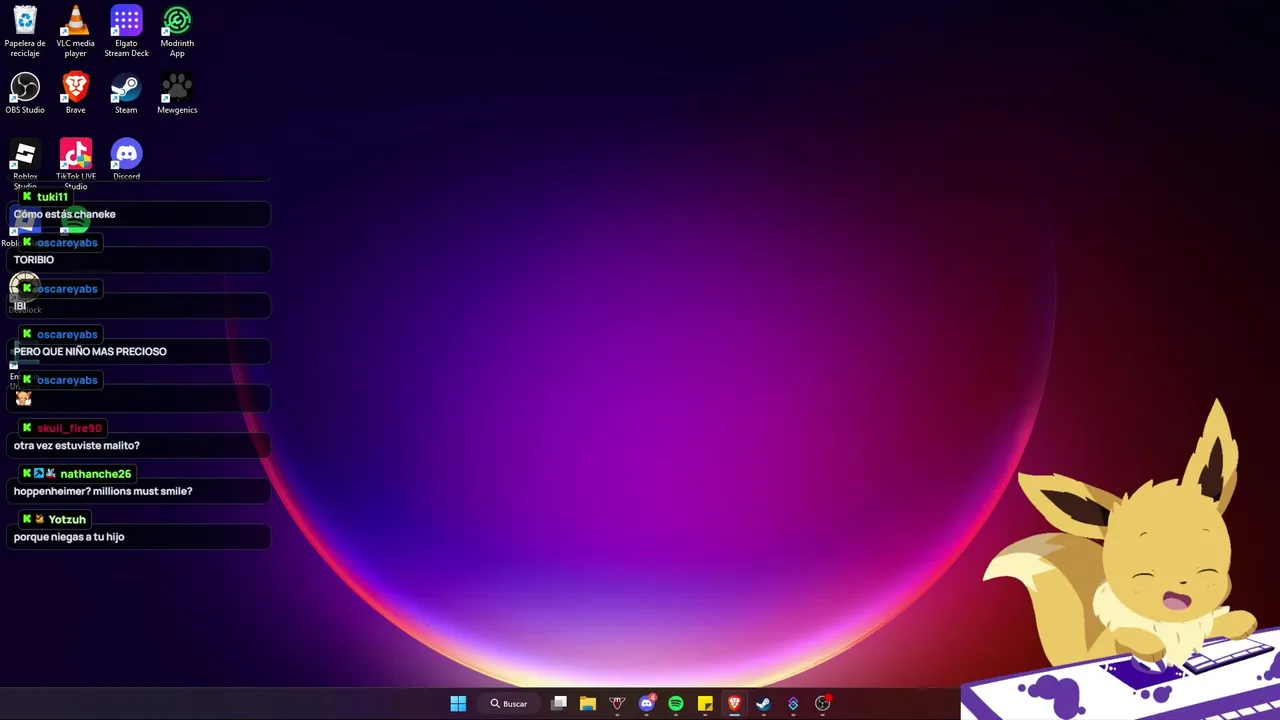Click the chat message 'TORIBIO'
This screenshot has height=720, width=1280.
point(34,260)
